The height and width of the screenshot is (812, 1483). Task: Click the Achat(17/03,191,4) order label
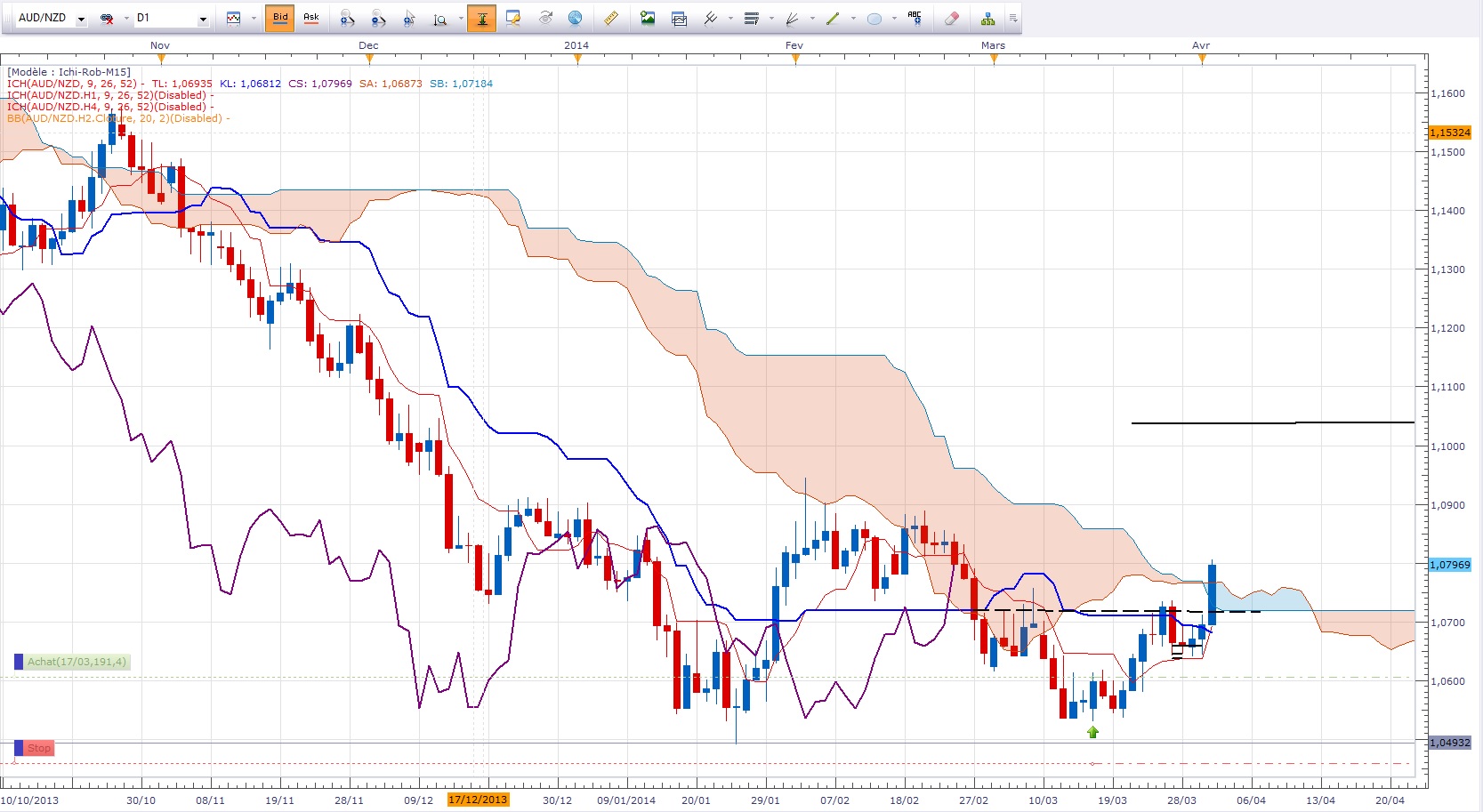[76, 662]
